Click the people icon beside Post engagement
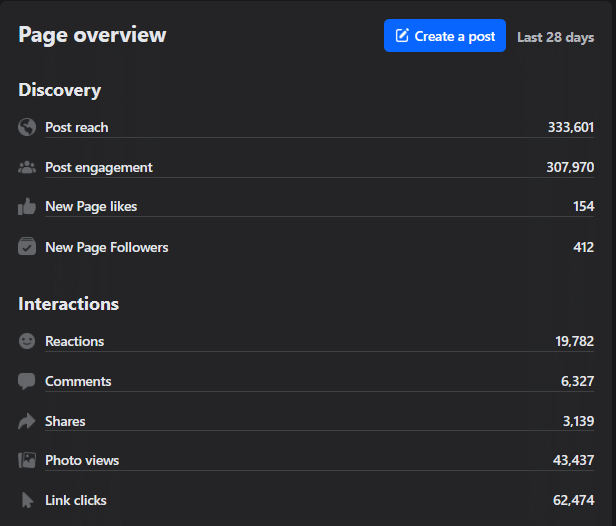Screen dimensions: 616x526 click(27, 167)
